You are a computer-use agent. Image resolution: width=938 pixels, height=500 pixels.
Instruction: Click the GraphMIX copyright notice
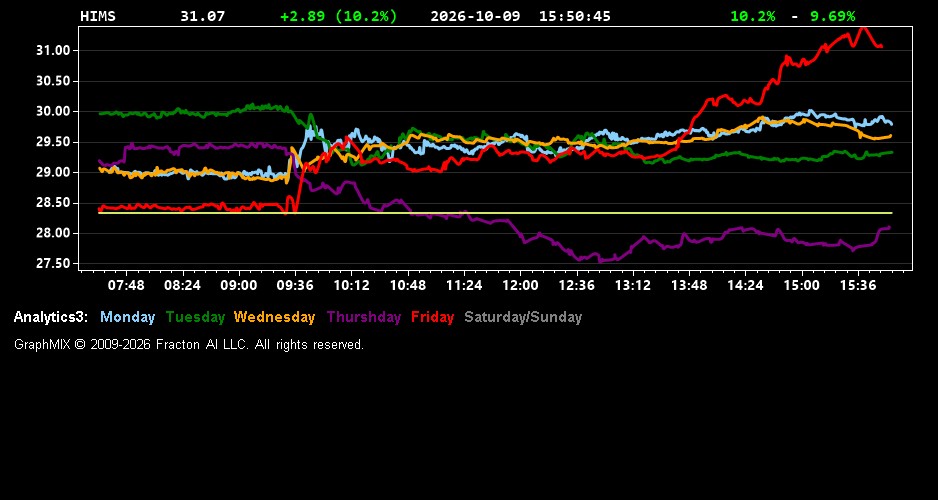coord(189,344)
